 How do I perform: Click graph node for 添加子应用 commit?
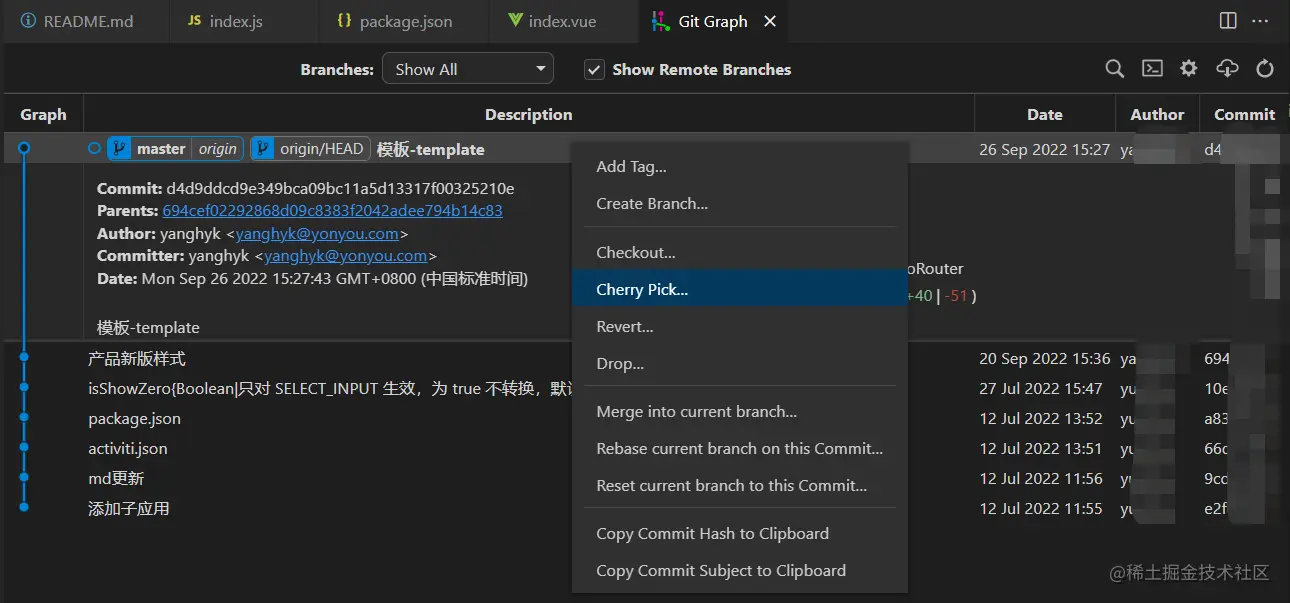[24, 507]
